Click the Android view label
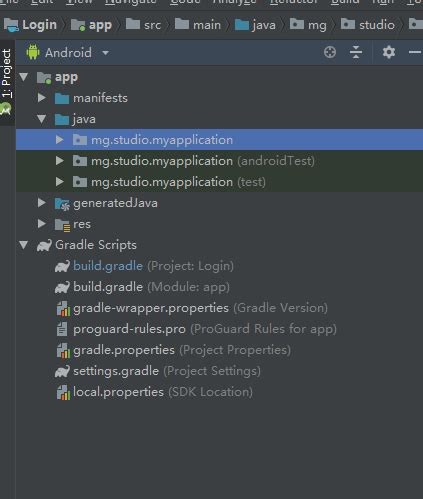The height and width of the screenshot is (499, 423). click(x=68, y=53)
